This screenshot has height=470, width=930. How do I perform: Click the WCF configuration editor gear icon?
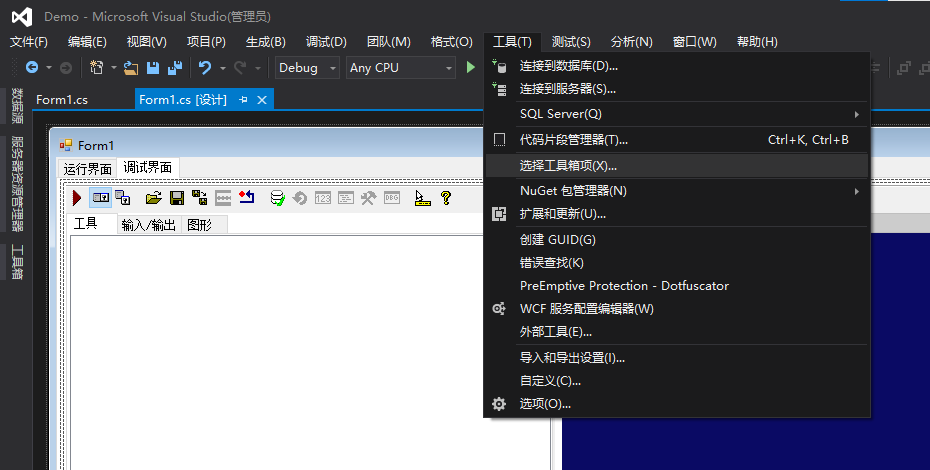[x=499, y=309]
